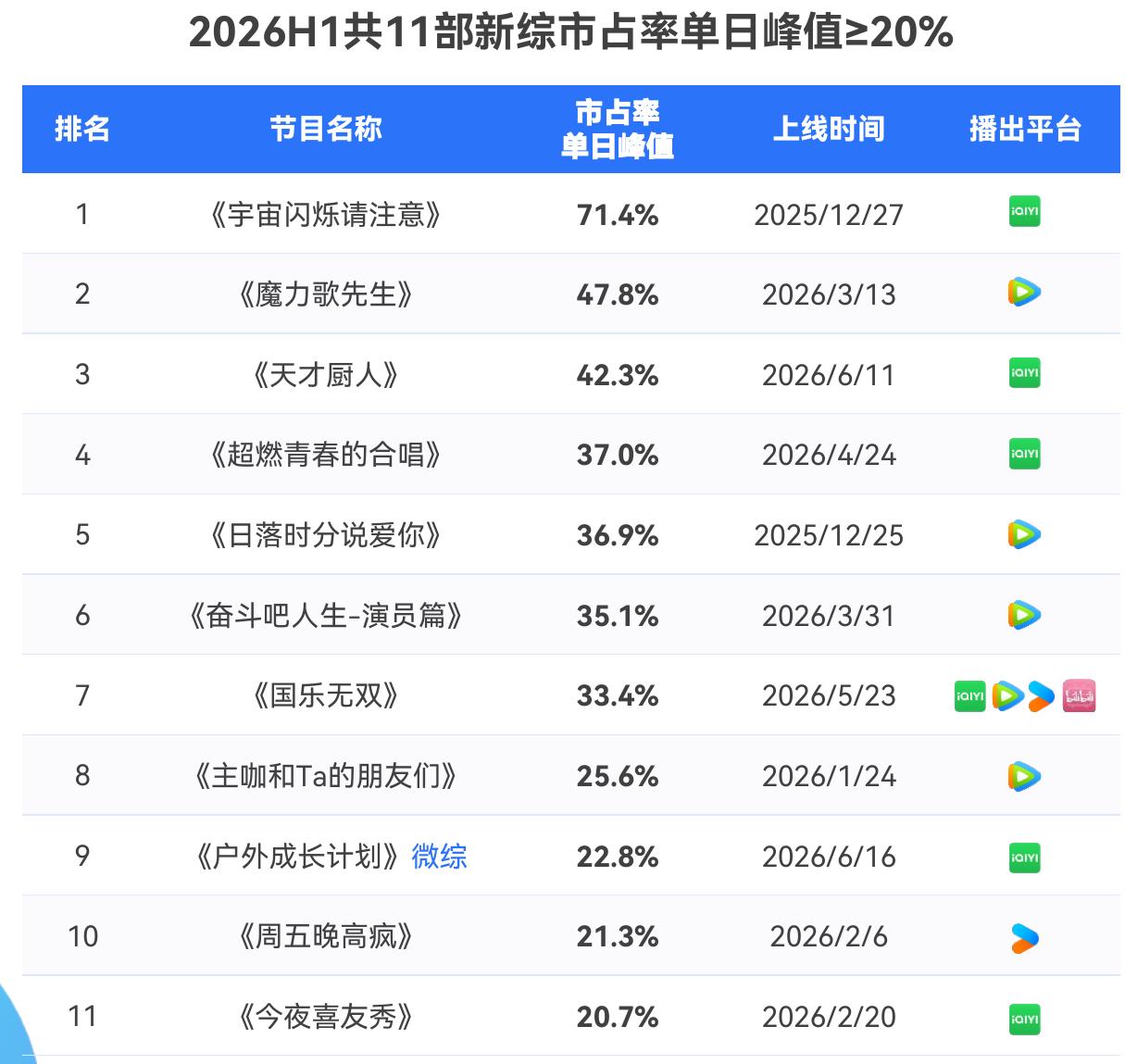Select the program name 《超燃青春的合唱》

(x=326, y=455)
